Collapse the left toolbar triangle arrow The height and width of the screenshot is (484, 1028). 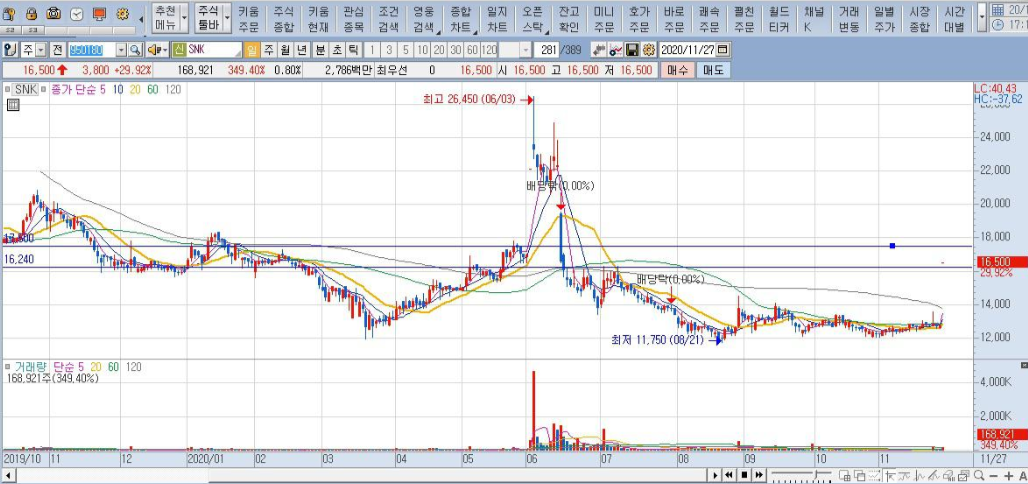[140, 19]
